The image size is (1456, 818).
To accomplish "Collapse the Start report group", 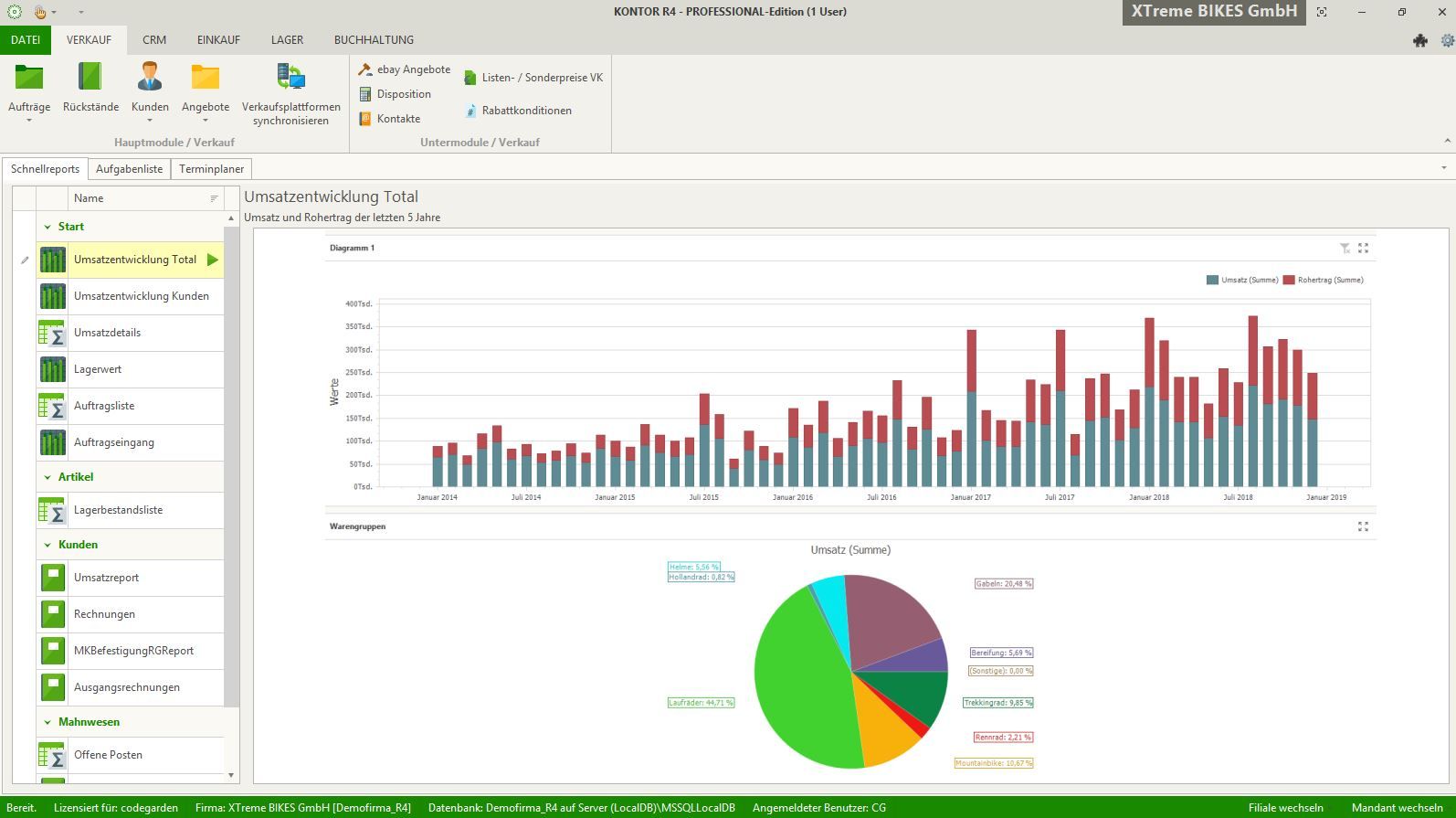I will [x=47, y=227].
